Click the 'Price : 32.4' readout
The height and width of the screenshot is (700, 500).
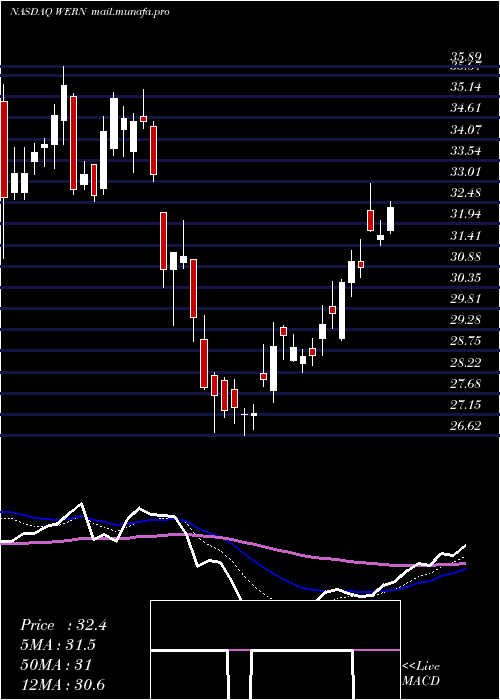[63, 625]
